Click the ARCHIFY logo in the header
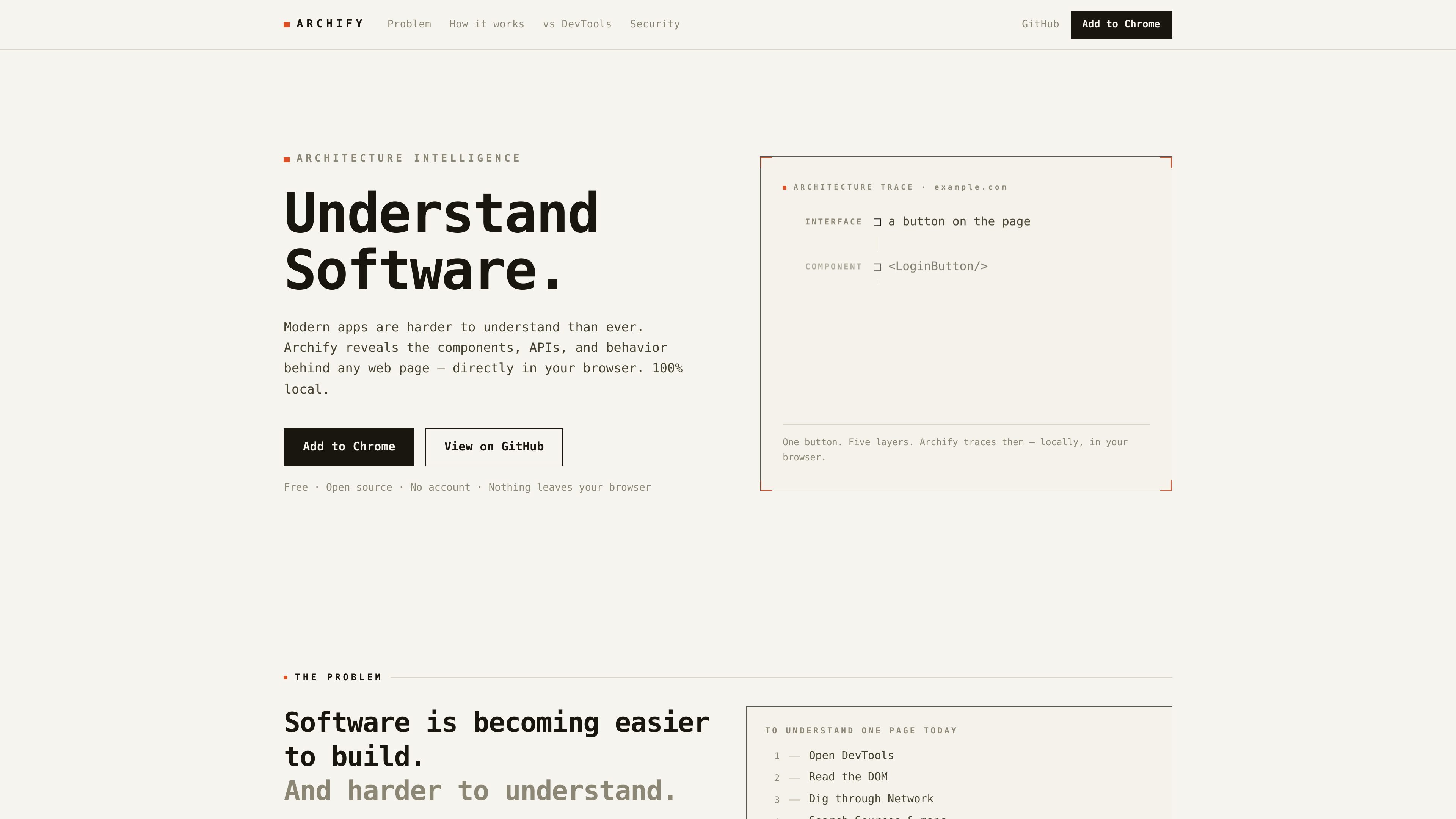The width and height of the screenshot is (1456, 819). click(324, 24)
